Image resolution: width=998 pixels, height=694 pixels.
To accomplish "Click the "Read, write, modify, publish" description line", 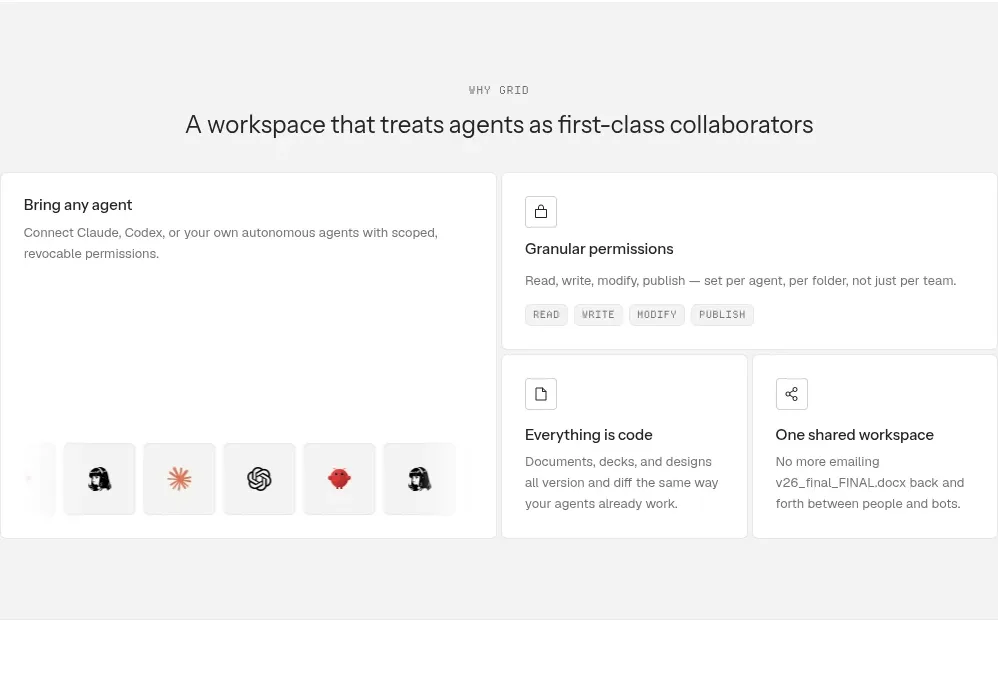I will pos(740,281).
